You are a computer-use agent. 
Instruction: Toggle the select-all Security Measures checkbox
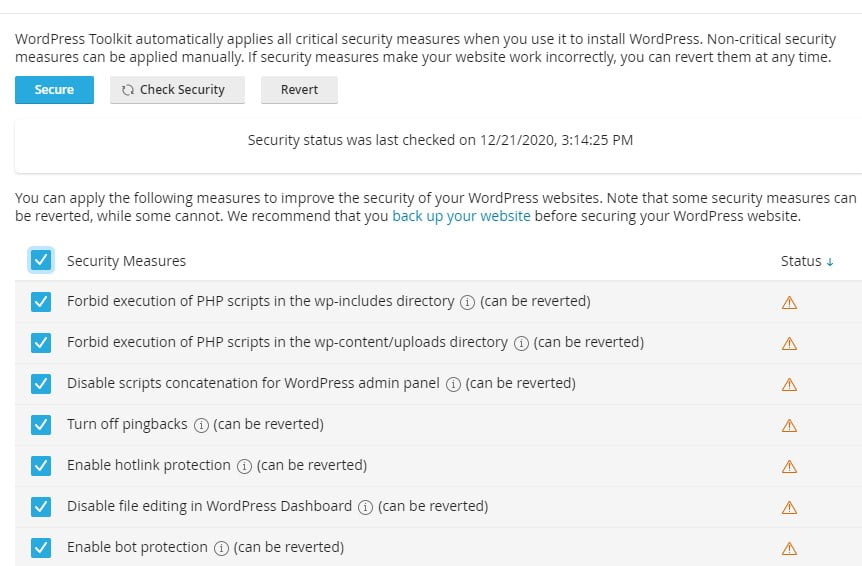pos(41,260)
